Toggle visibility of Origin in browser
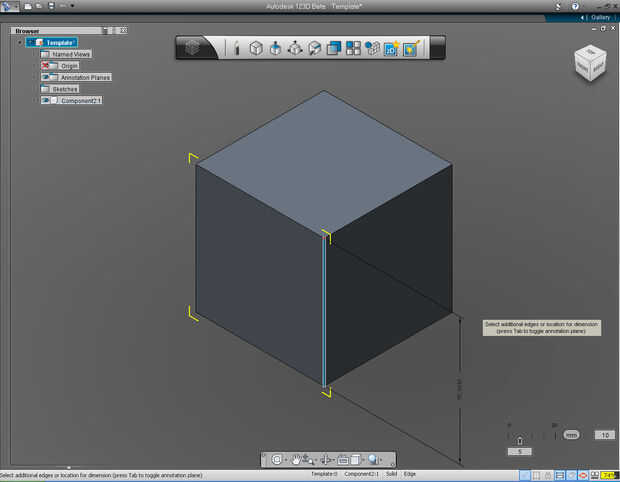The width and height of the screenshot is (620, 482). [46, 66]
